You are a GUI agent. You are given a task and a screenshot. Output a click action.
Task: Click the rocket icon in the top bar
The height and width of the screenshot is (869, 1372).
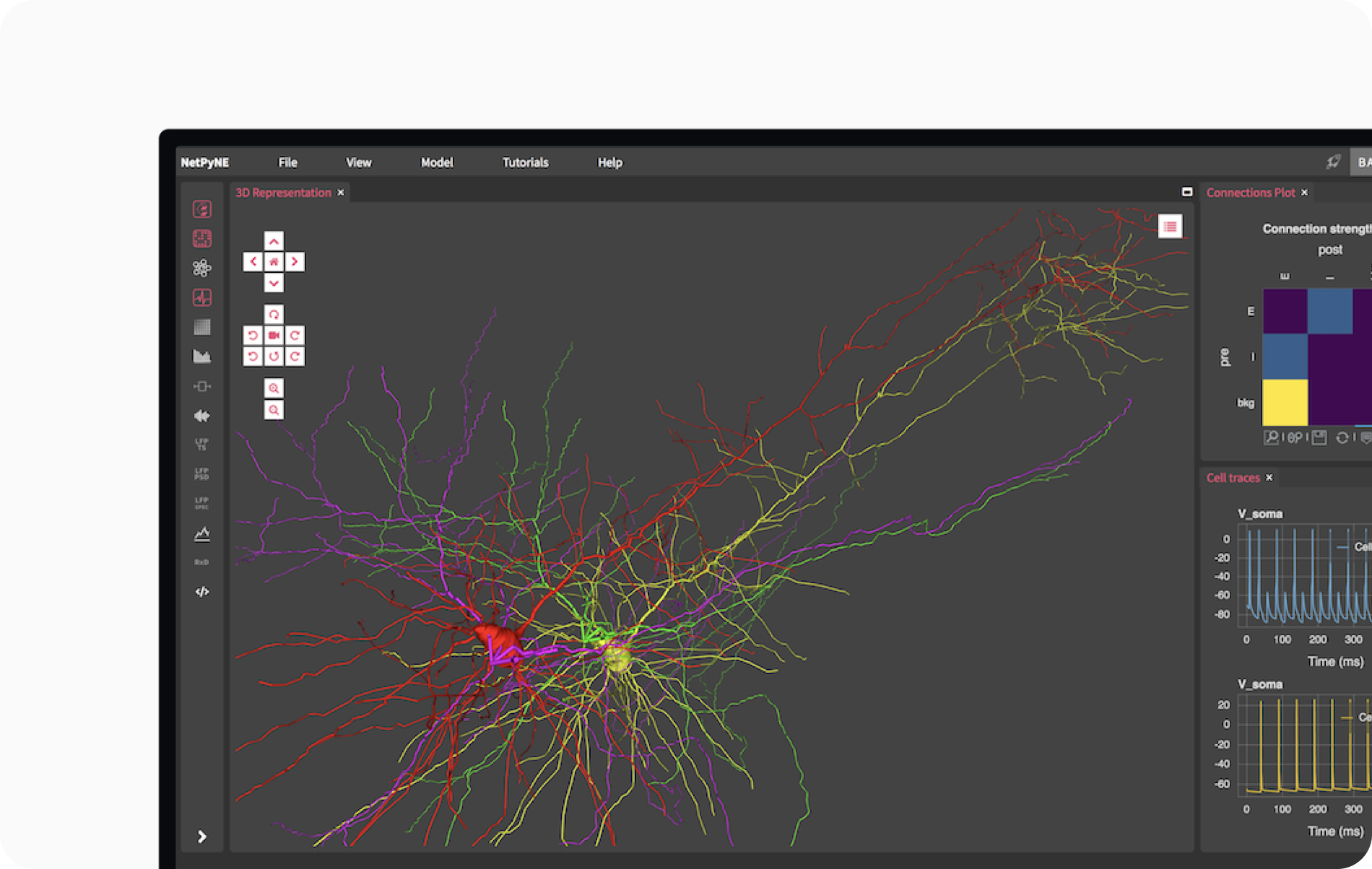1333,162
